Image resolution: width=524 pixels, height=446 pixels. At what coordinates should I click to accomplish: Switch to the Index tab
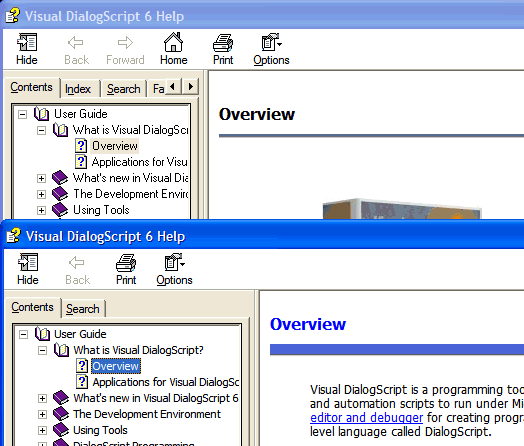78,89
